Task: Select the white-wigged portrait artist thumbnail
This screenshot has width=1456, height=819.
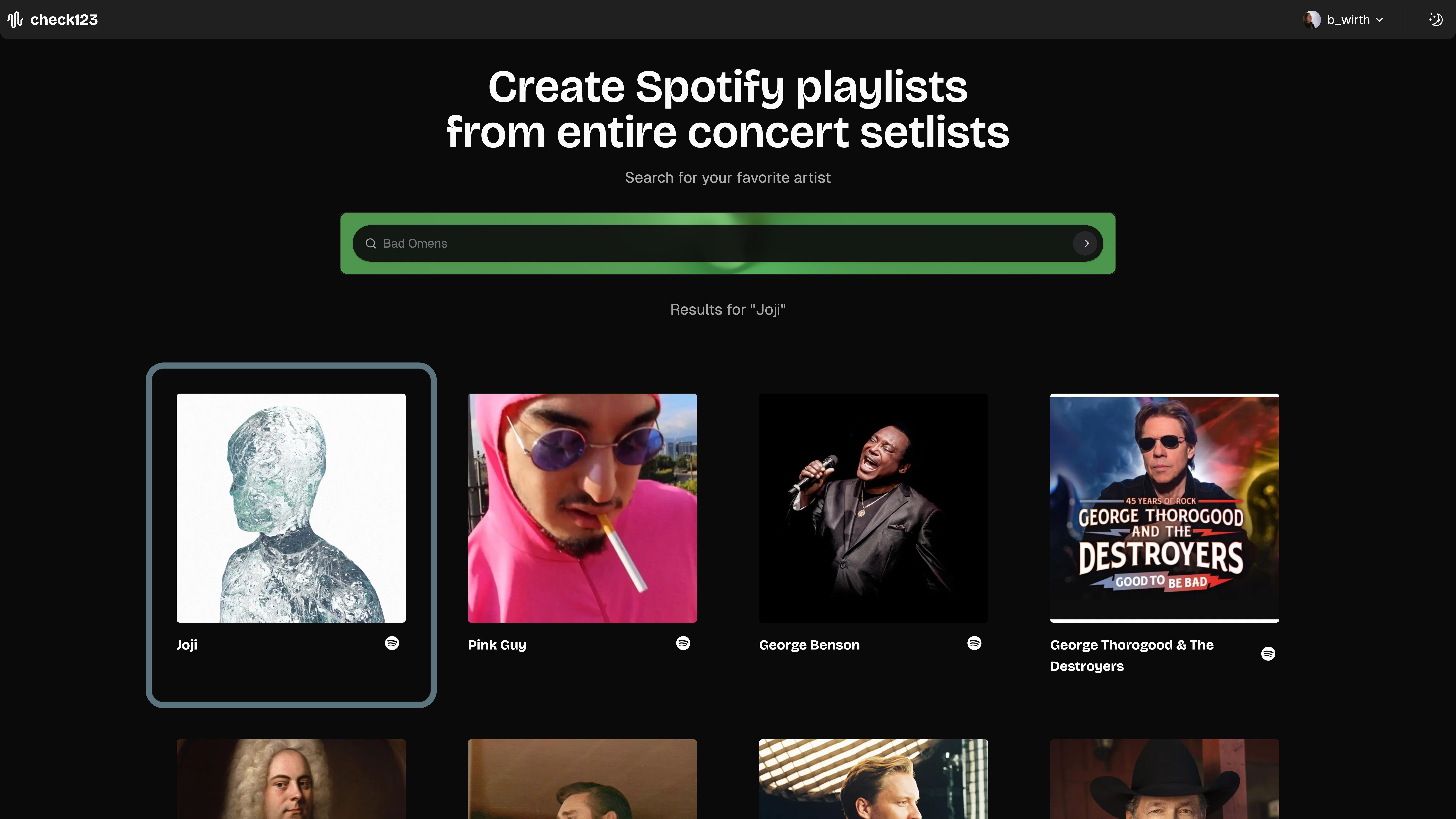Action: point(291,779)
